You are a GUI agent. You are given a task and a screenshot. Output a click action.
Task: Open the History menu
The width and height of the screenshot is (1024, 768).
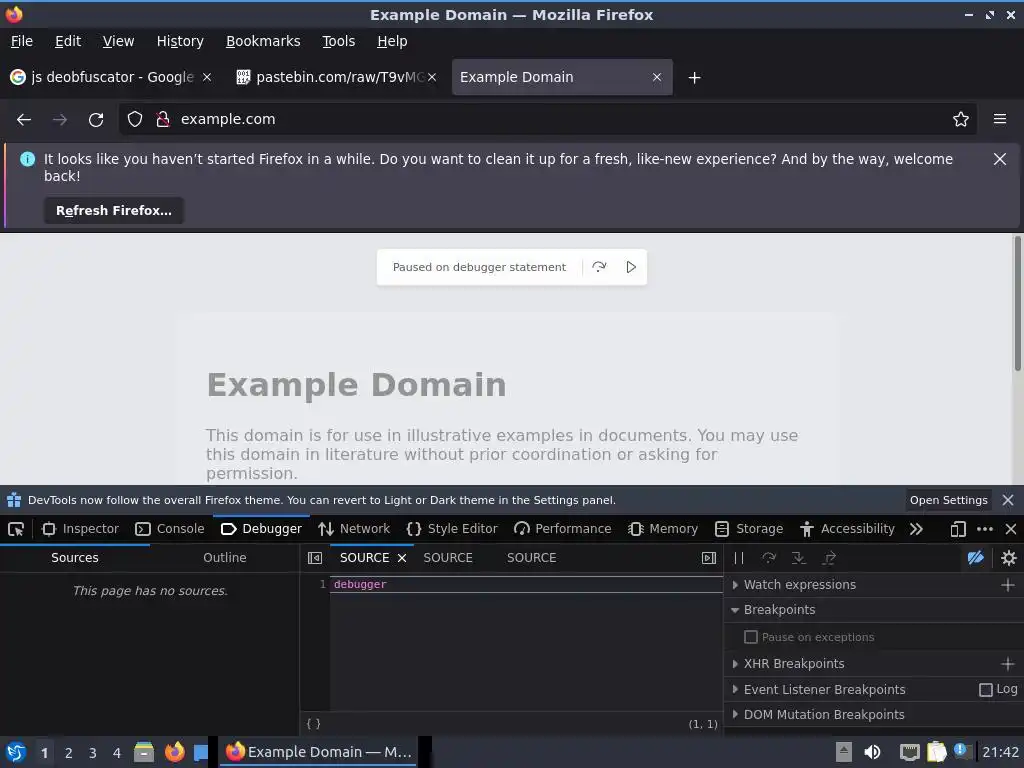pyautogui.click(x=180, y=41)
